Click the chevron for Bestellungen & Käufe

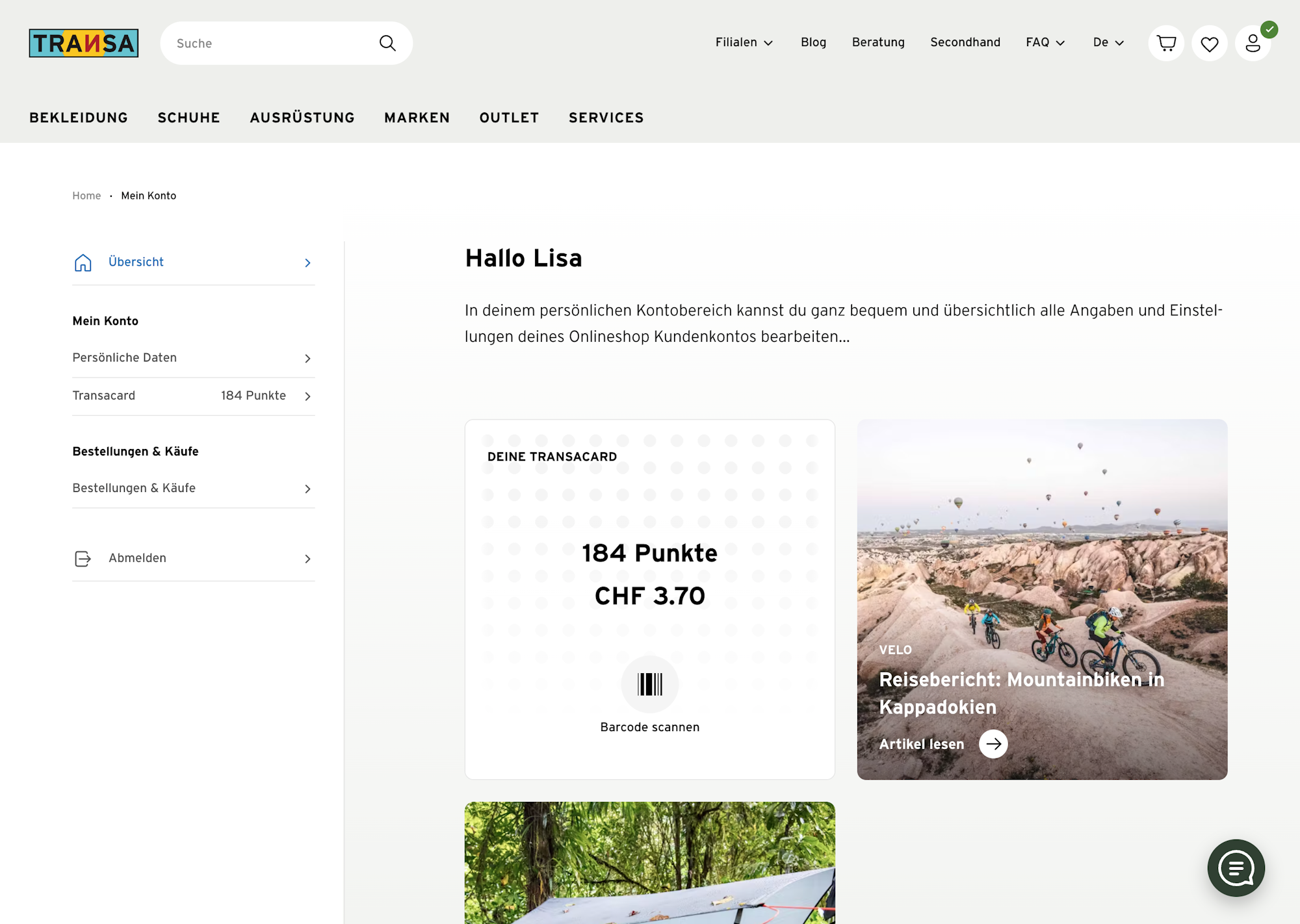click(307, 489)
